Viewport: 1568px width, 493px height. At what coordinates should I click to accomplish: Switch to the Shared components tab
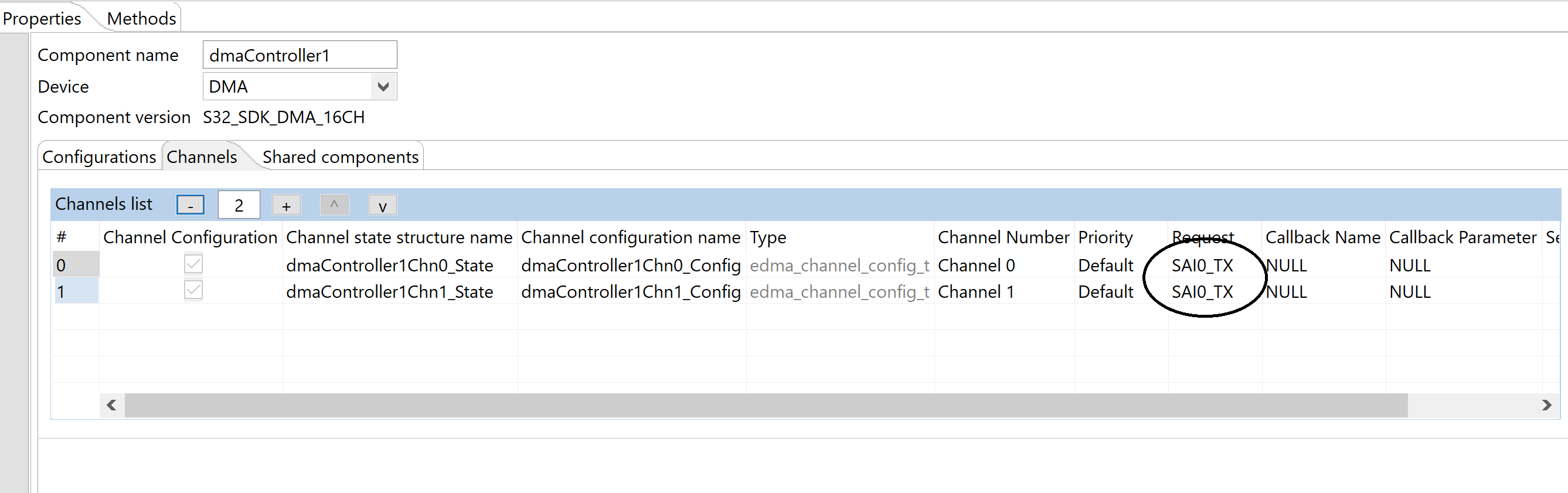click(x=339, y=157)
